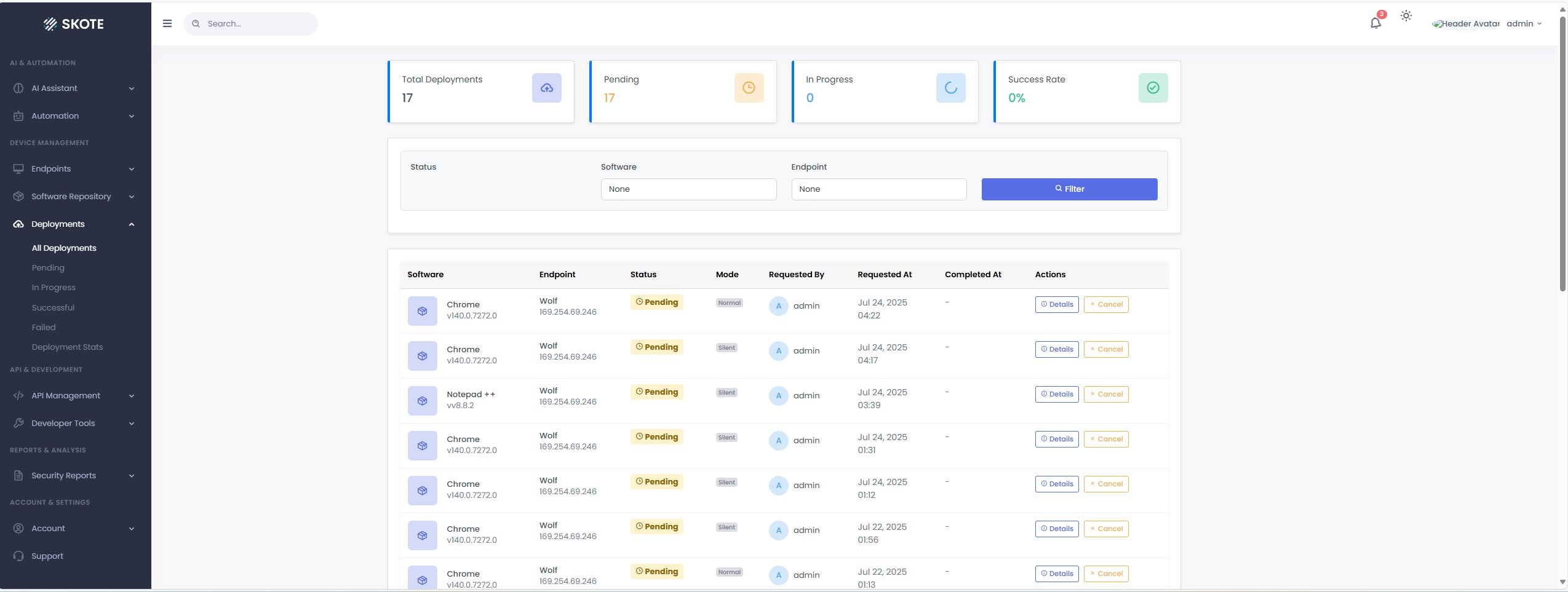The image size is (1568, 592).
Task: Toggle the hamburger sidebar menu
Action: point(167,23)
